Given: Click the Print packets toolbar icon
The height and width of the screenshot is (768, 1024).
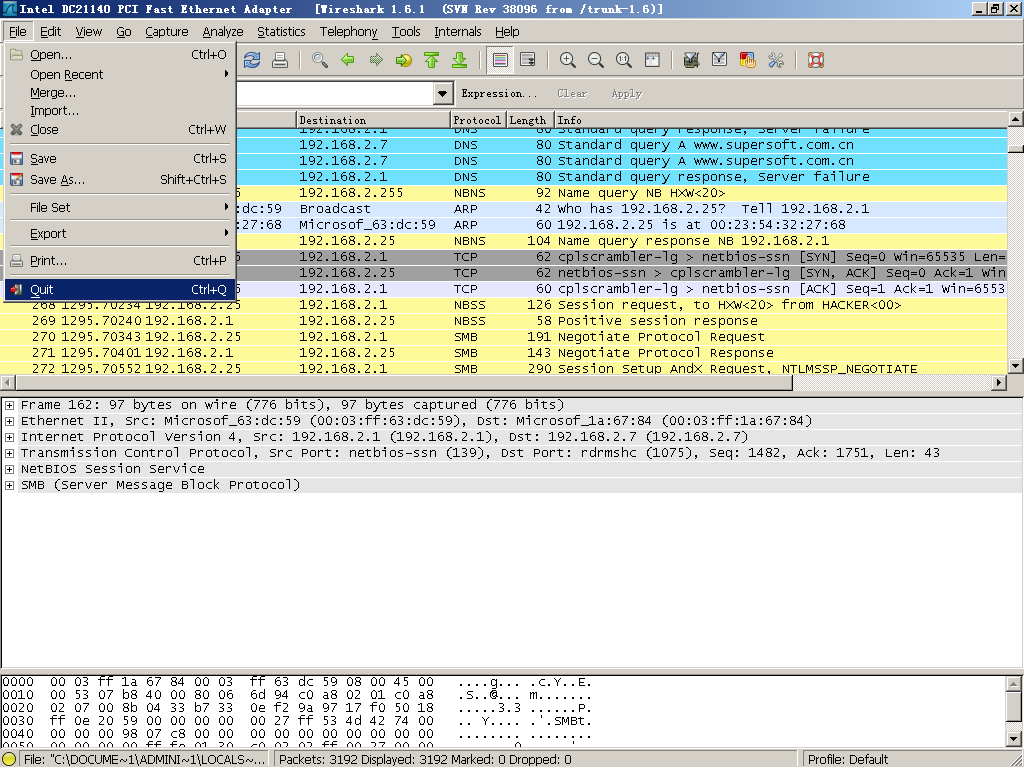Looking at the screenshot, I should click(x=280, y=60).
